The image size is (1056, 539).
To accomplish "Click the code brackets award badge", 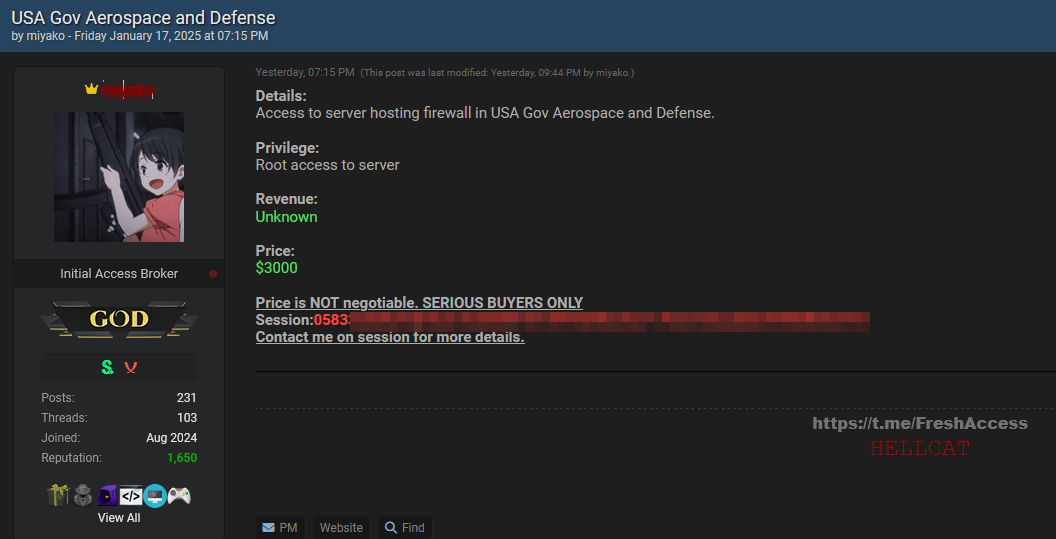I will 131,496.
